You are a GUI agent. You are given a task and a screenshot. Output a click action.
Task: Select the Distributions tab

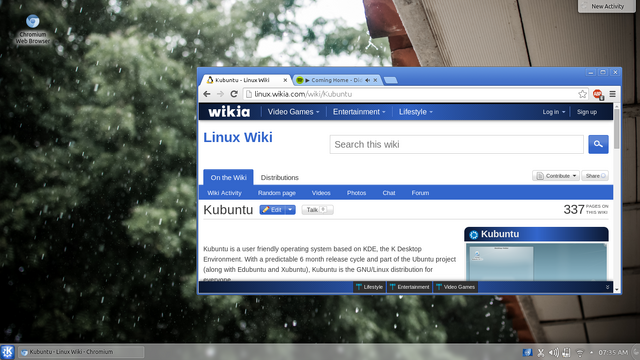pos(280,177)
